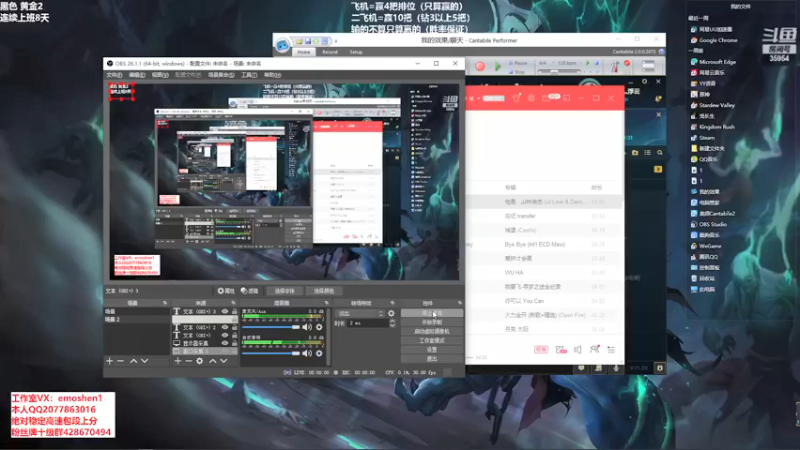The width and height of the screenshot is (800, 450).
Task: Select song WU HA in playlist
Action: (x=545, y=272)
